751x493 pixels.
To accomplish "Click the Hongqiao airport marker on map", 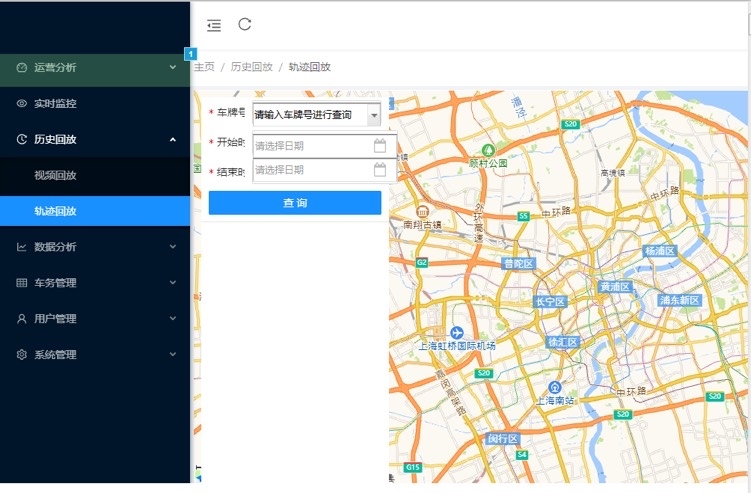I will 457,332.
